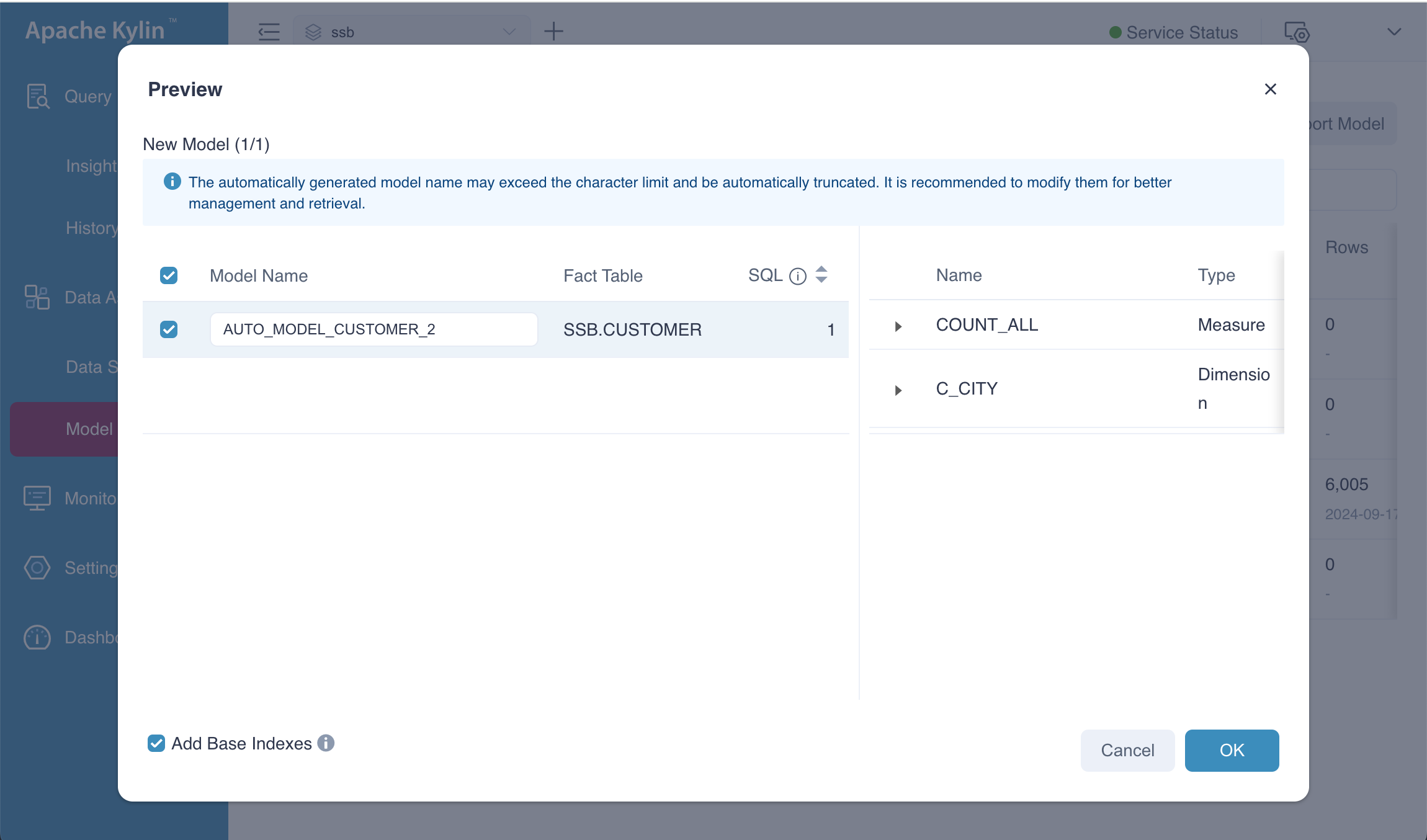Open the ssb project dropdown
Image resolution: width=1427 pixels, height=840 pixels.
tap(411, 32)
